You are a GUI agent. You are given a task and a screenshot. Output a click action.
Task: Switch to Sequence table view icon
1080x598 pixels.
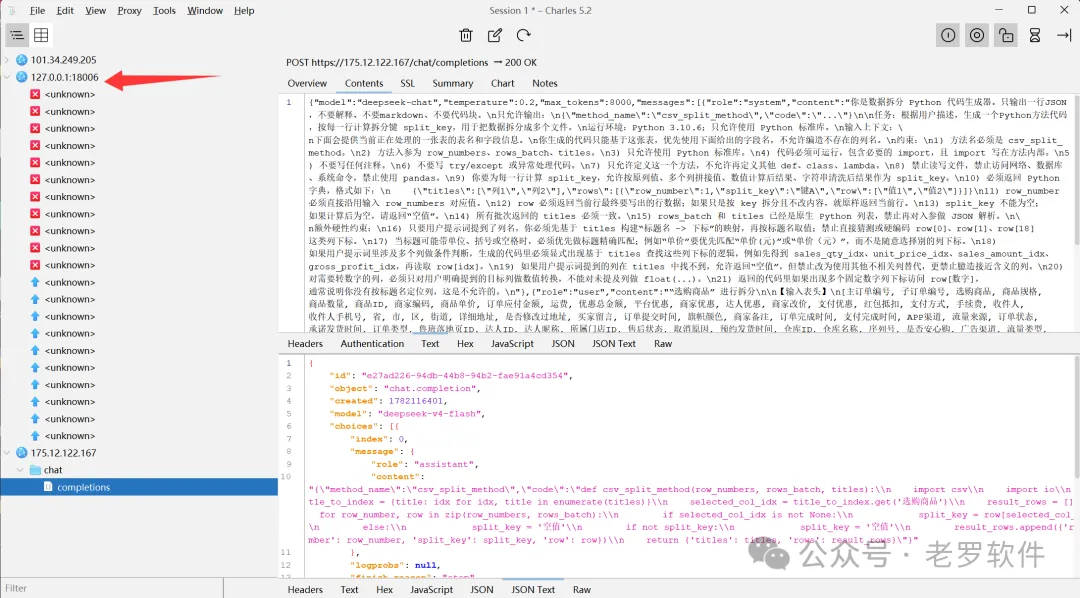point(41,35)
